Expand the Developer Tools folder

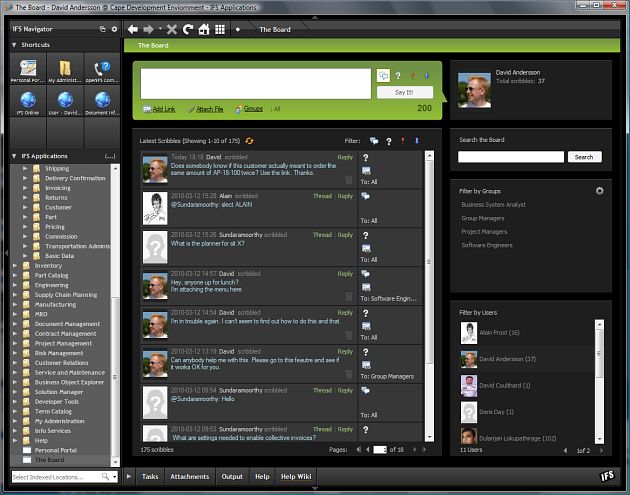tap(15, 401)
